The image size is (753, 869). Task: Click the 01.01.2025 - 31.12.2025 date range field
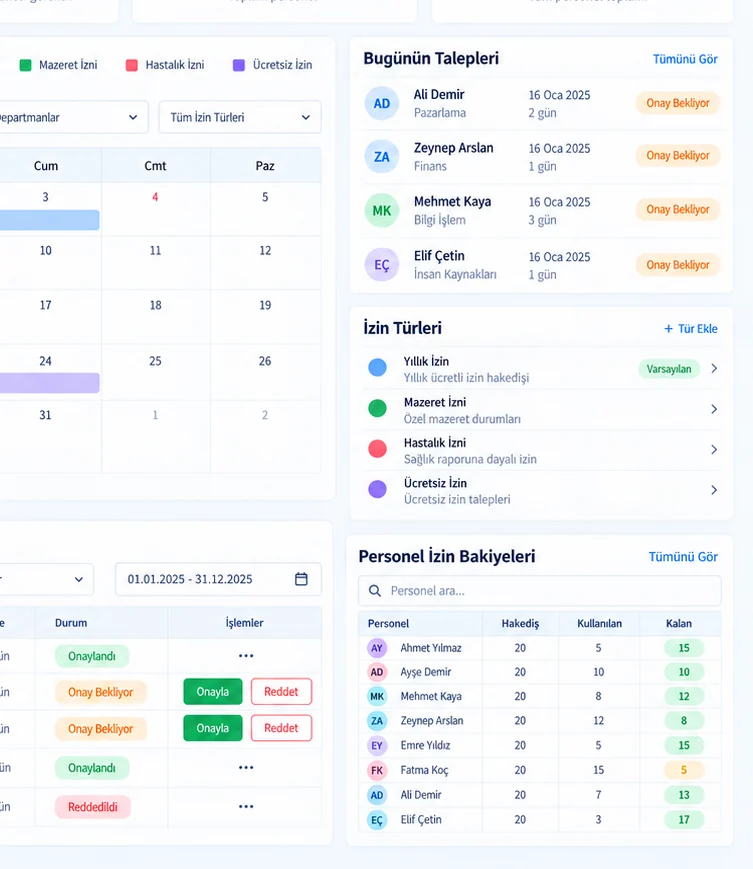point(218,579)
